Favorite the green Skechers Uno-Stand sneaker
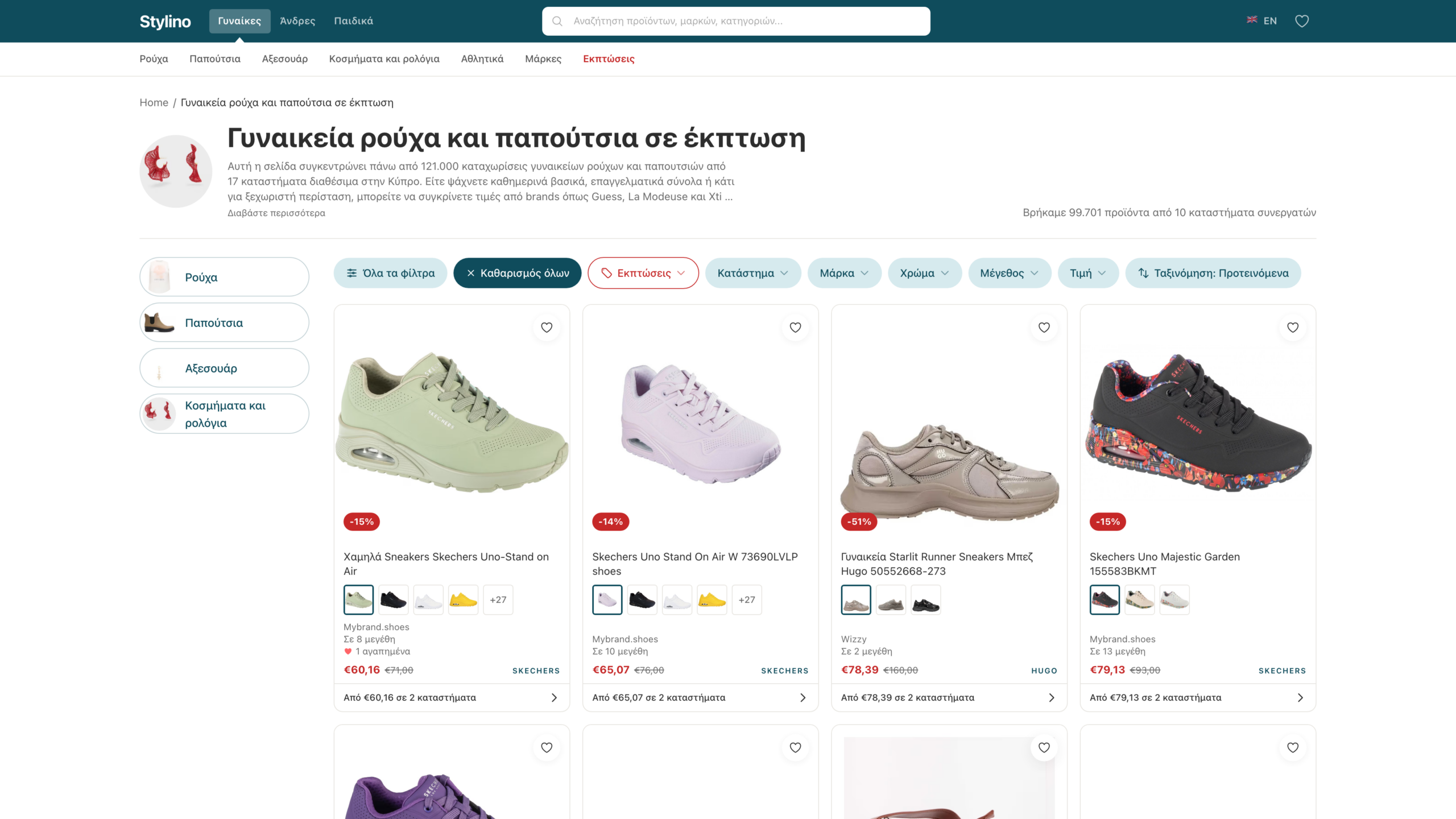 coord(546,328)
